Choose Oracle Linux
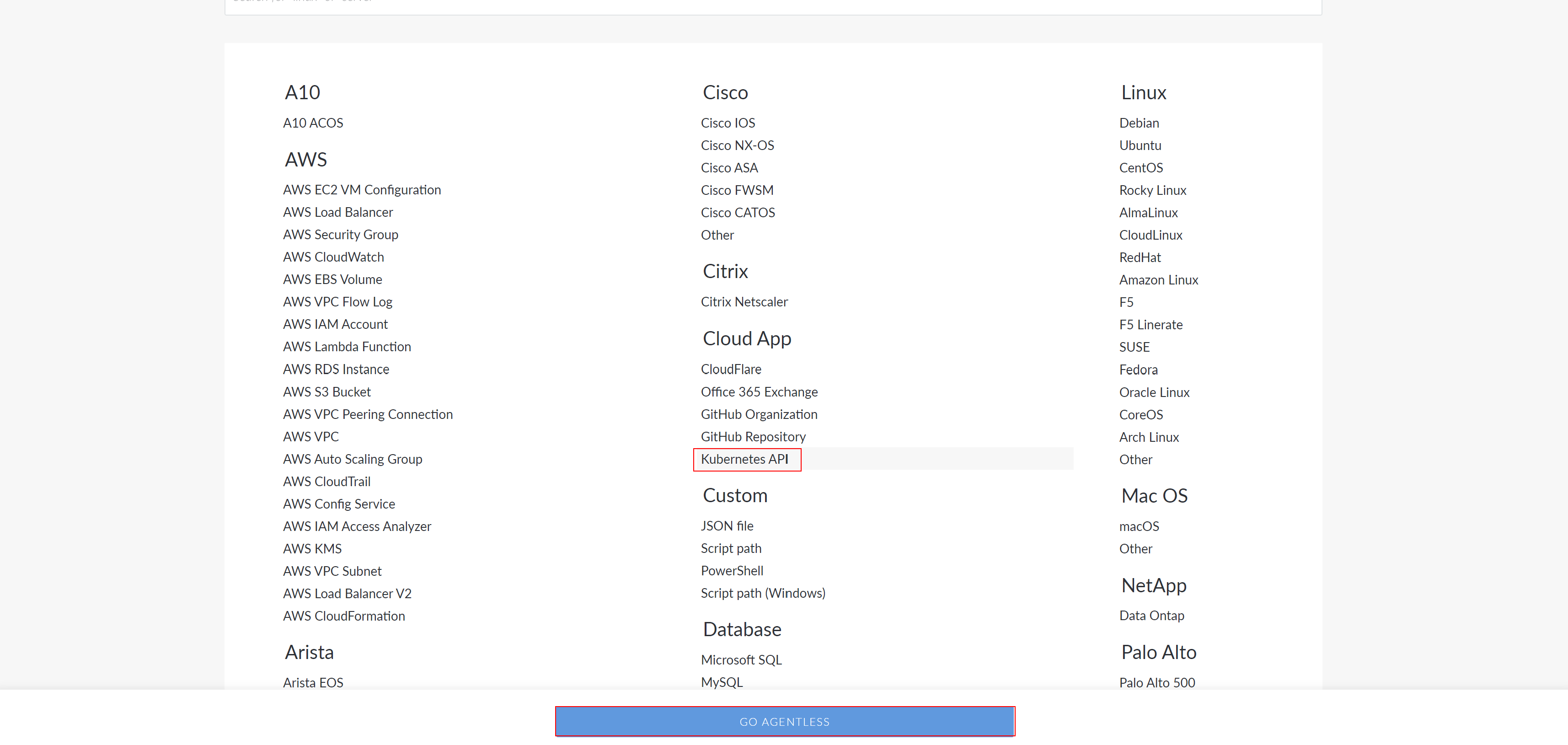 [1154, 392]
